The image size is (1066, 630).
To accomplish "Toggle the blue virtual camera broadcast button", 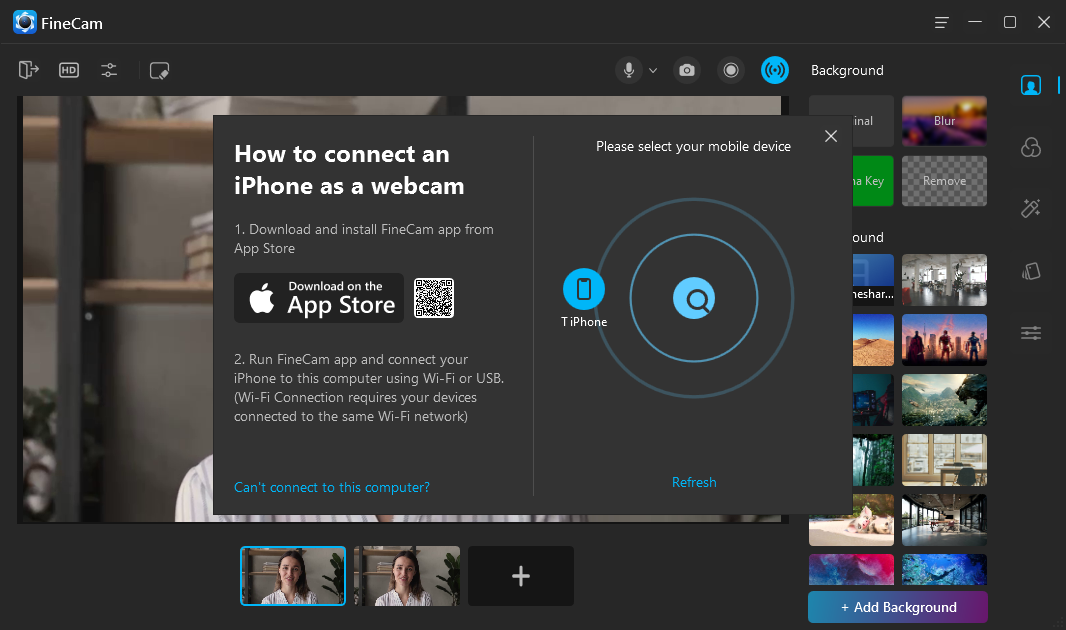I will pyautogui.click(x=775, y=70).
